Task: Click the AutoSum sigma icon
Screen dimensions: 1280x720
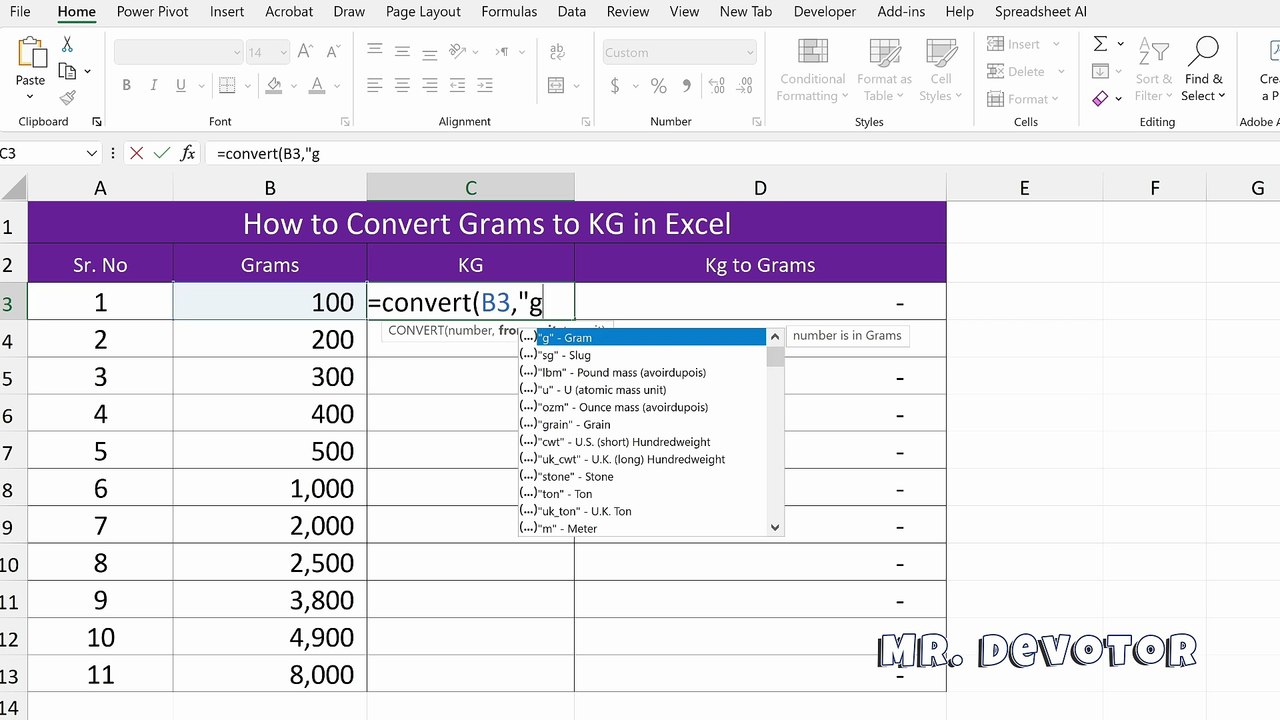Action: coord(1100,44)
